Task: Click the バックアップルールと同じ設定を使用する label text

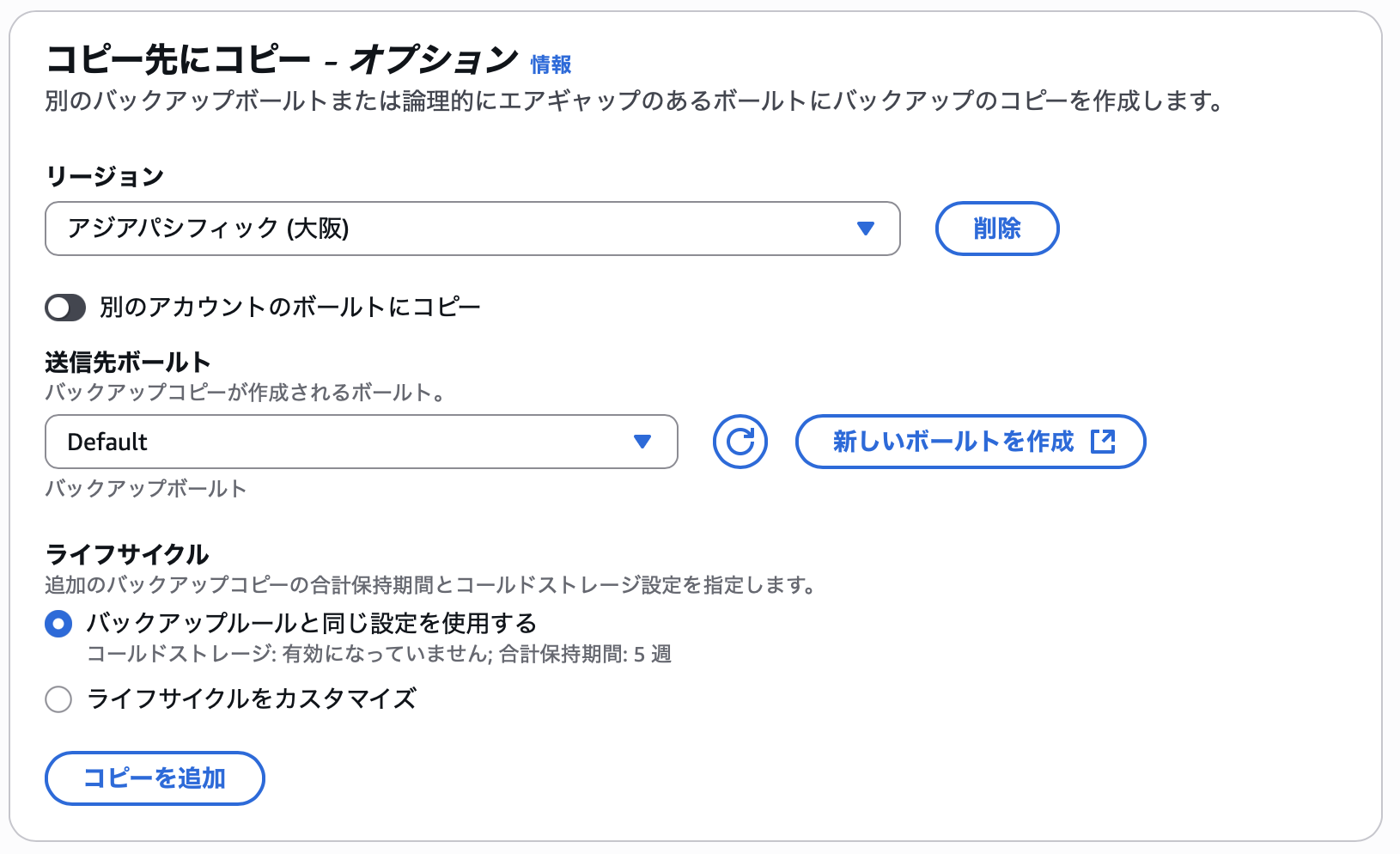Action: click(313, 623)
